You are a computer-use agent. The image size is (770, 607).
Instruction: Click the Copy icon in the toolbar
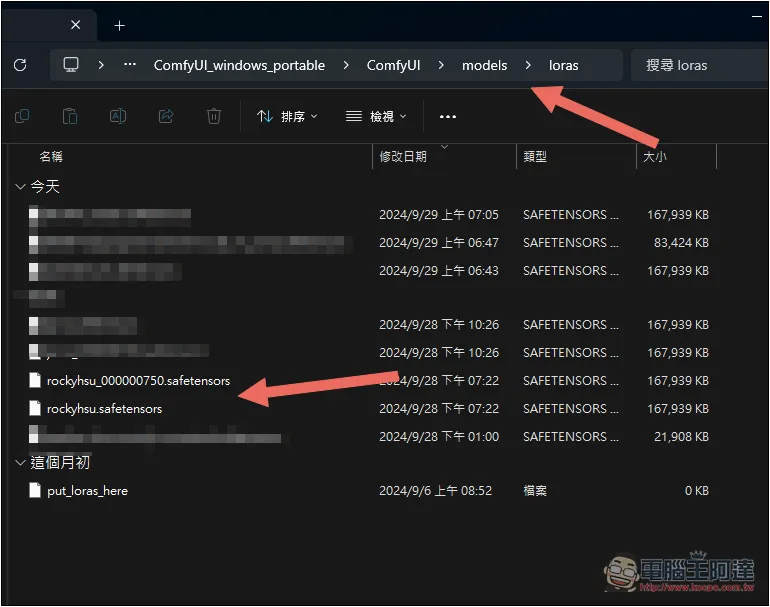point(22,116)
